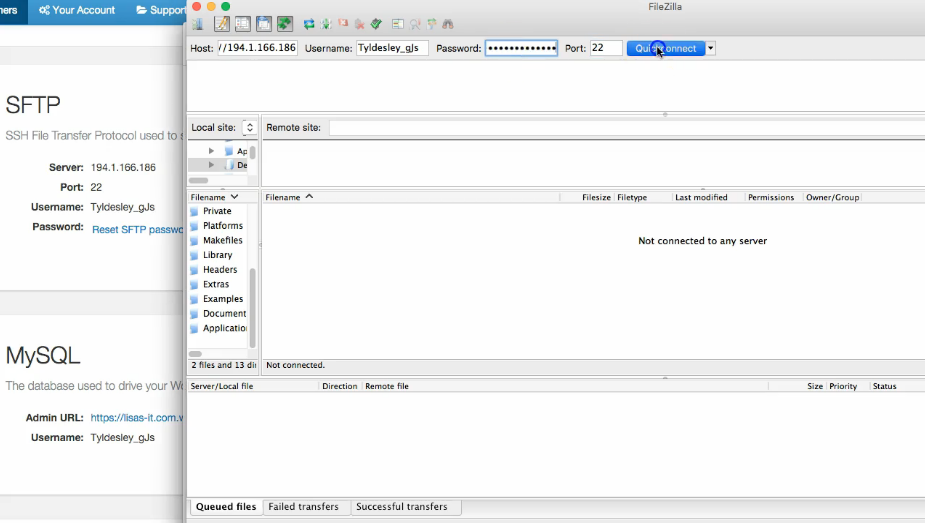
Task: Select the Library folder
Action: (x=217, y=255)
